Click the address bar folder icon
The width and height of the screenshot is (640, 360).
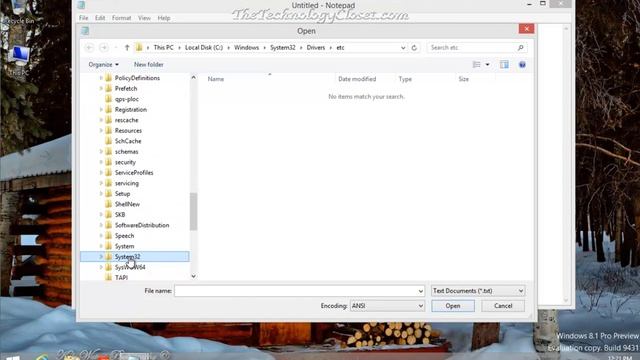tap(139, 48)
